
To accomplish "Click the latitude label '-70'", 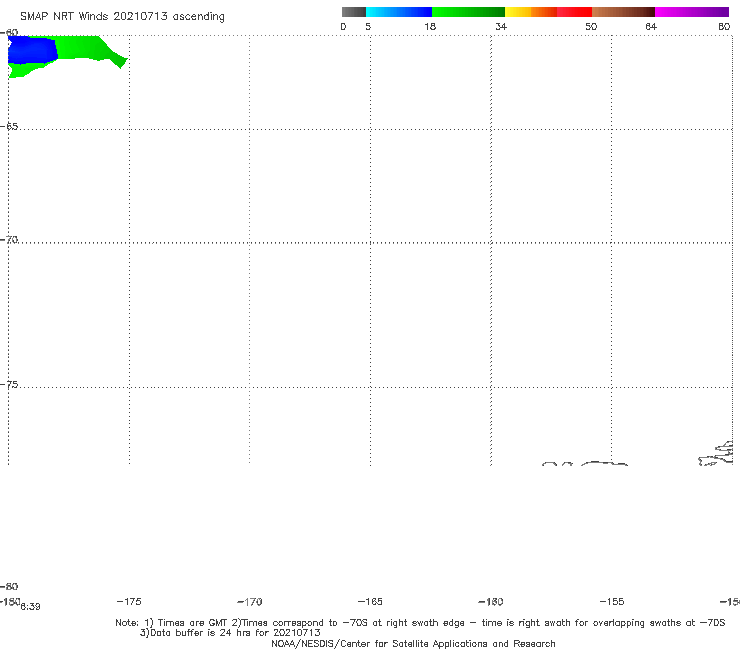I will pos(9,240).
